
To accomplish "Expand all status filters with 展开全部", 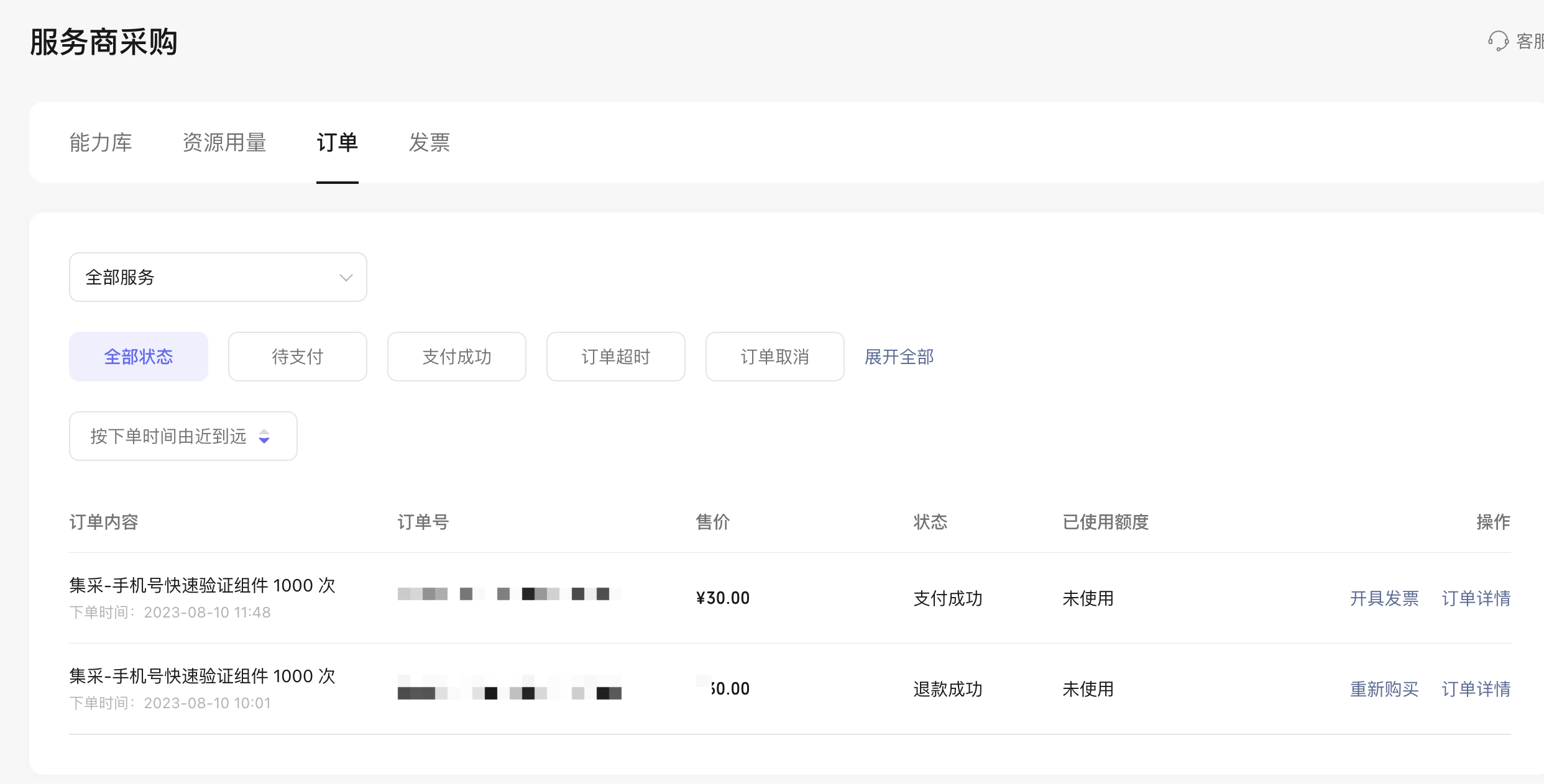I will 899,357.
